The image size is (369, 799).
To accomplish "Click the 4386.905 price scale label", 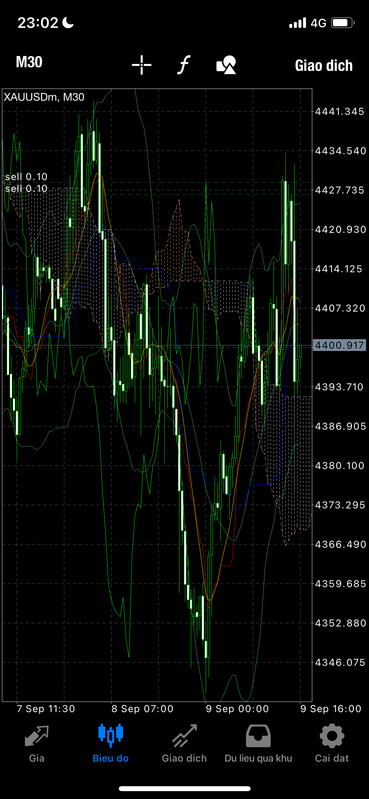I will tap(340, 426).
